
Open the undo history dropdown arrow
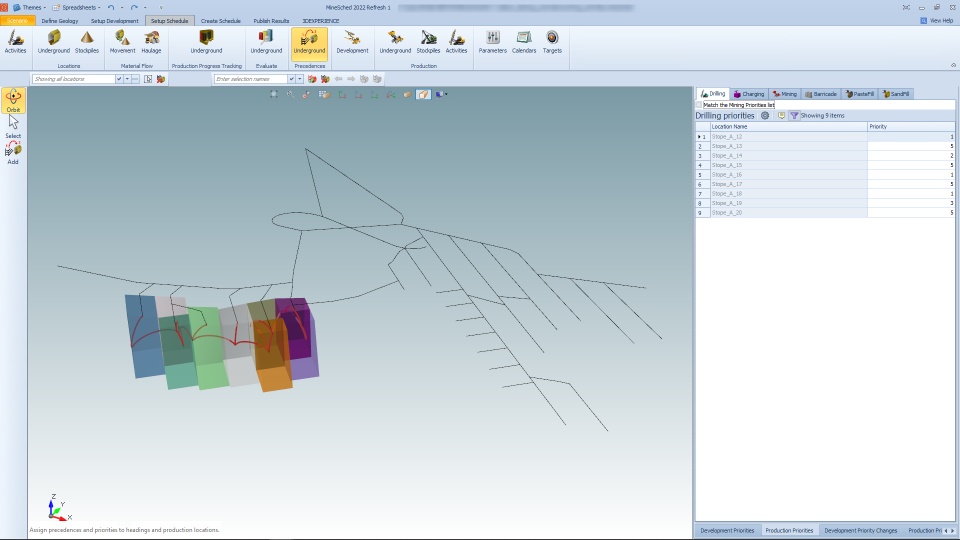[122, 7]
